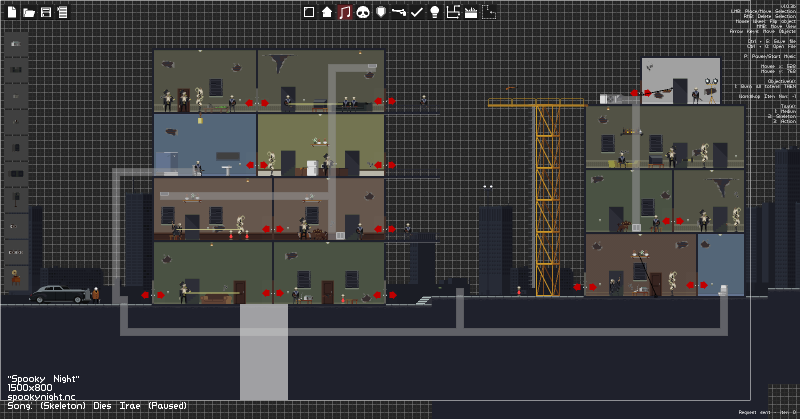Pick the first palette item at sidebar top
800x419 pixels.
click(16, 44)
